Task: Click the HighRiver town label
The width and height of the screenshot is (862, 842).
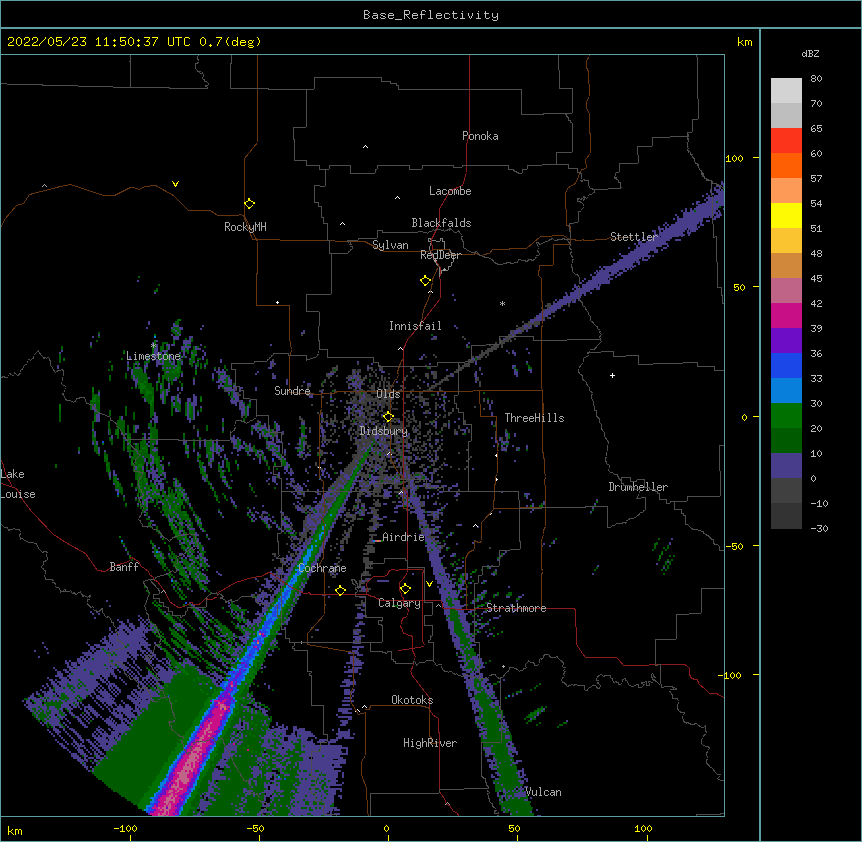Action: coord(429,743)
